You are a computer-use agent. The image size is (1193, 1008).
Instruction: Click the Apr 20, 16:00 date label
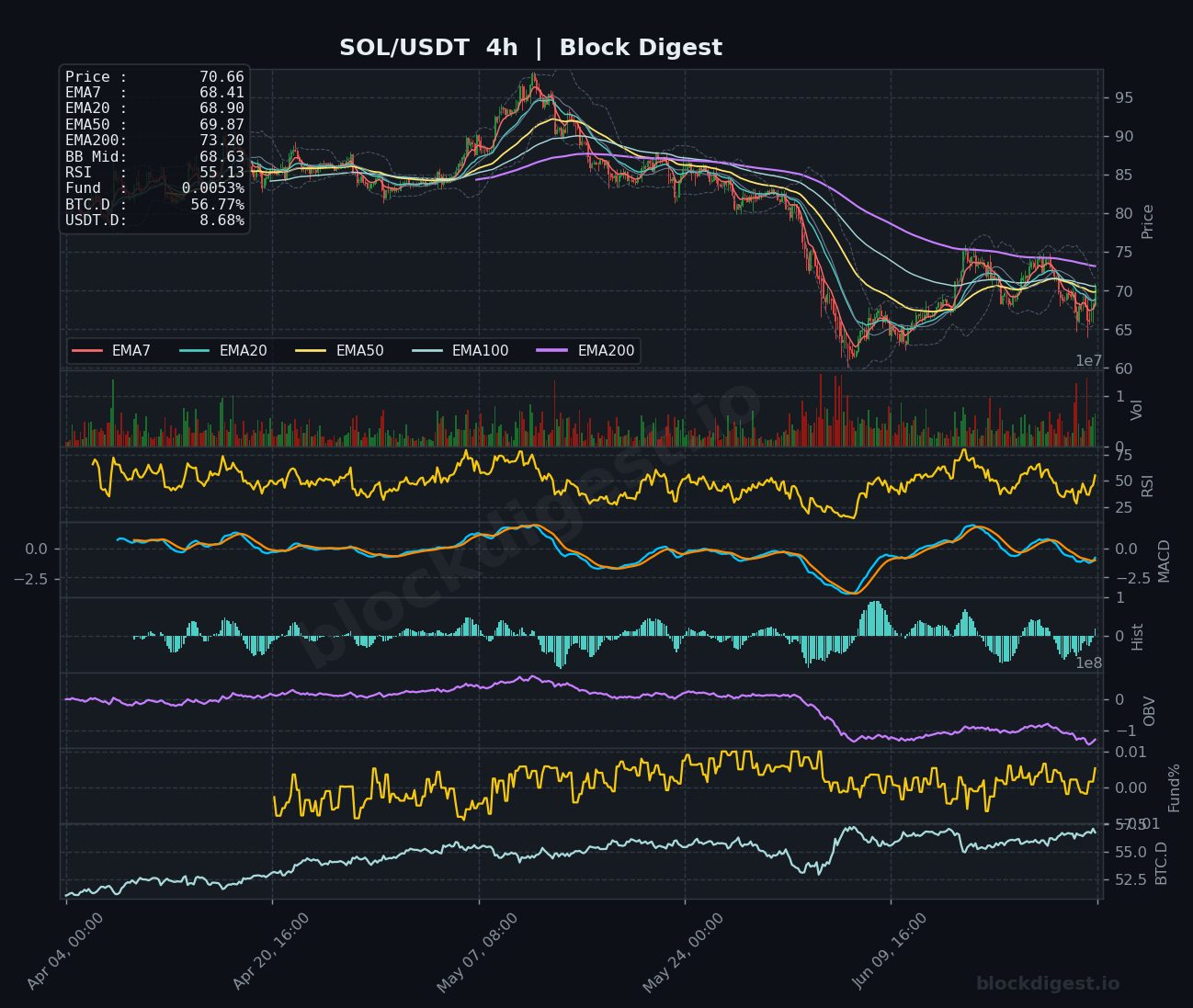click(271, 951)
